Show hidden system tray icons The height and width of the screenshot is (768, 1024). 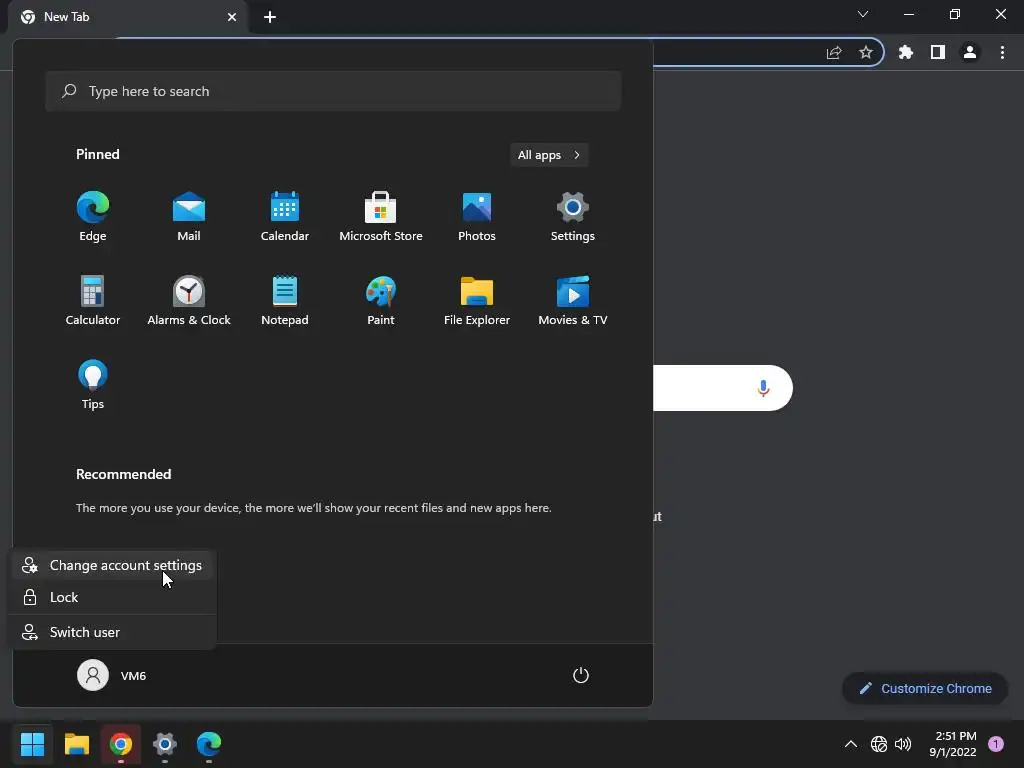coord(851,744)
